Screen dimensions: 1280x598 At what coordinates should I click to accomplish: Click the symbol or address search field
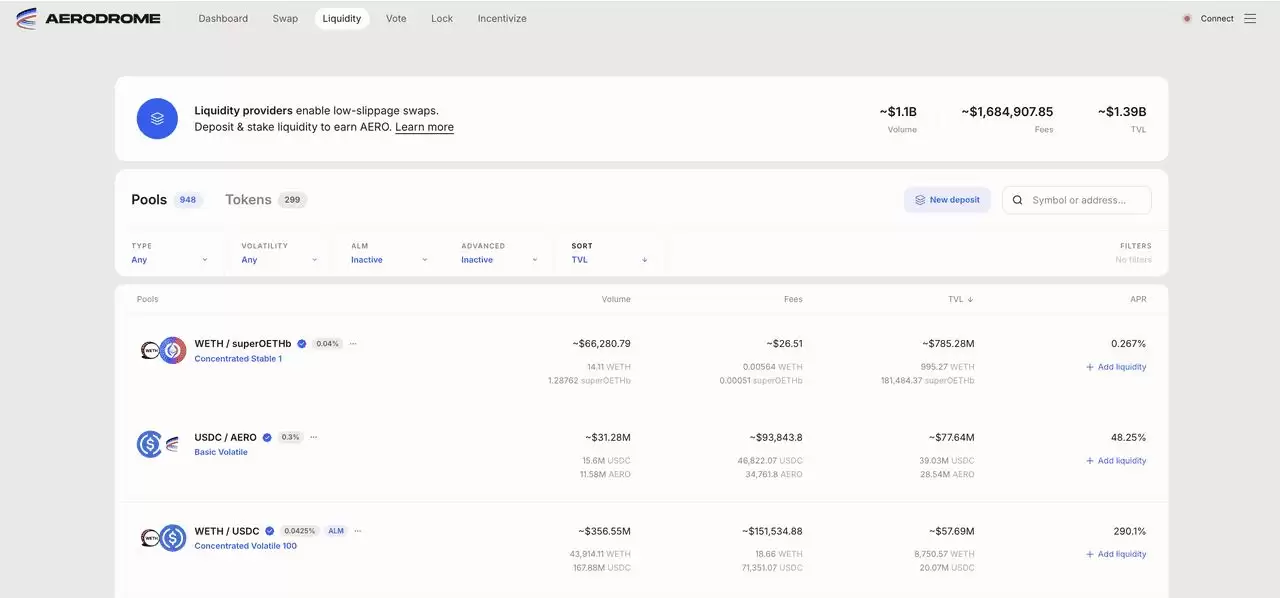tap(1080, 199)
